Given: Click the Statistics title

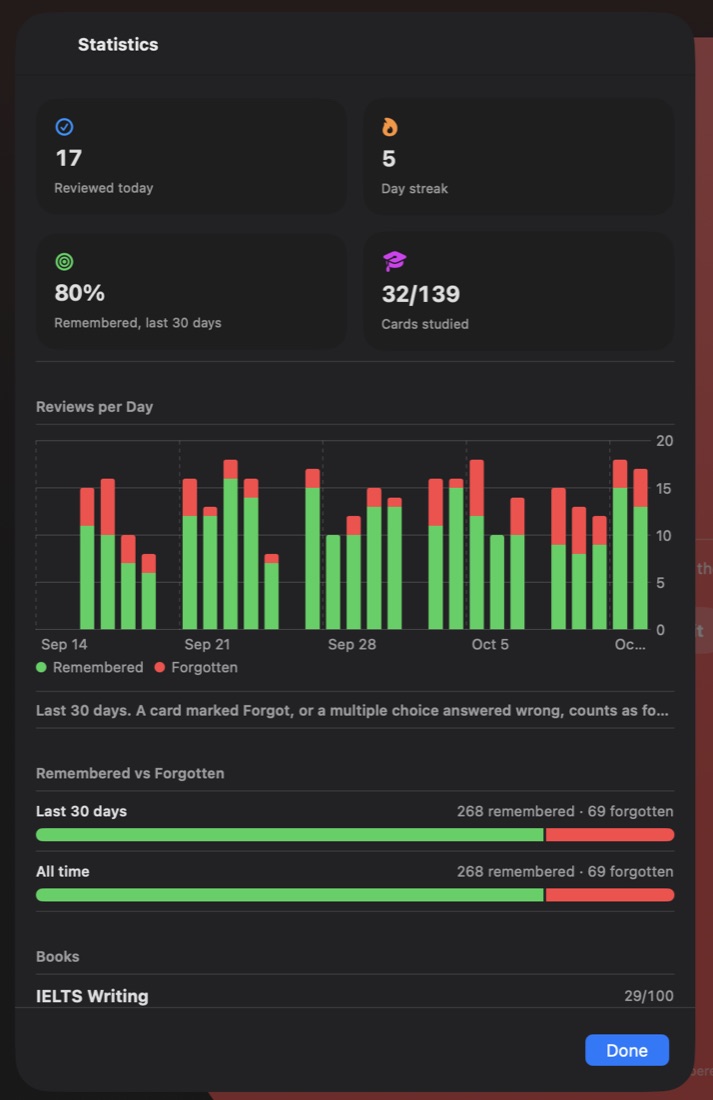Looking at the screenshot, I should coord(118,44).
